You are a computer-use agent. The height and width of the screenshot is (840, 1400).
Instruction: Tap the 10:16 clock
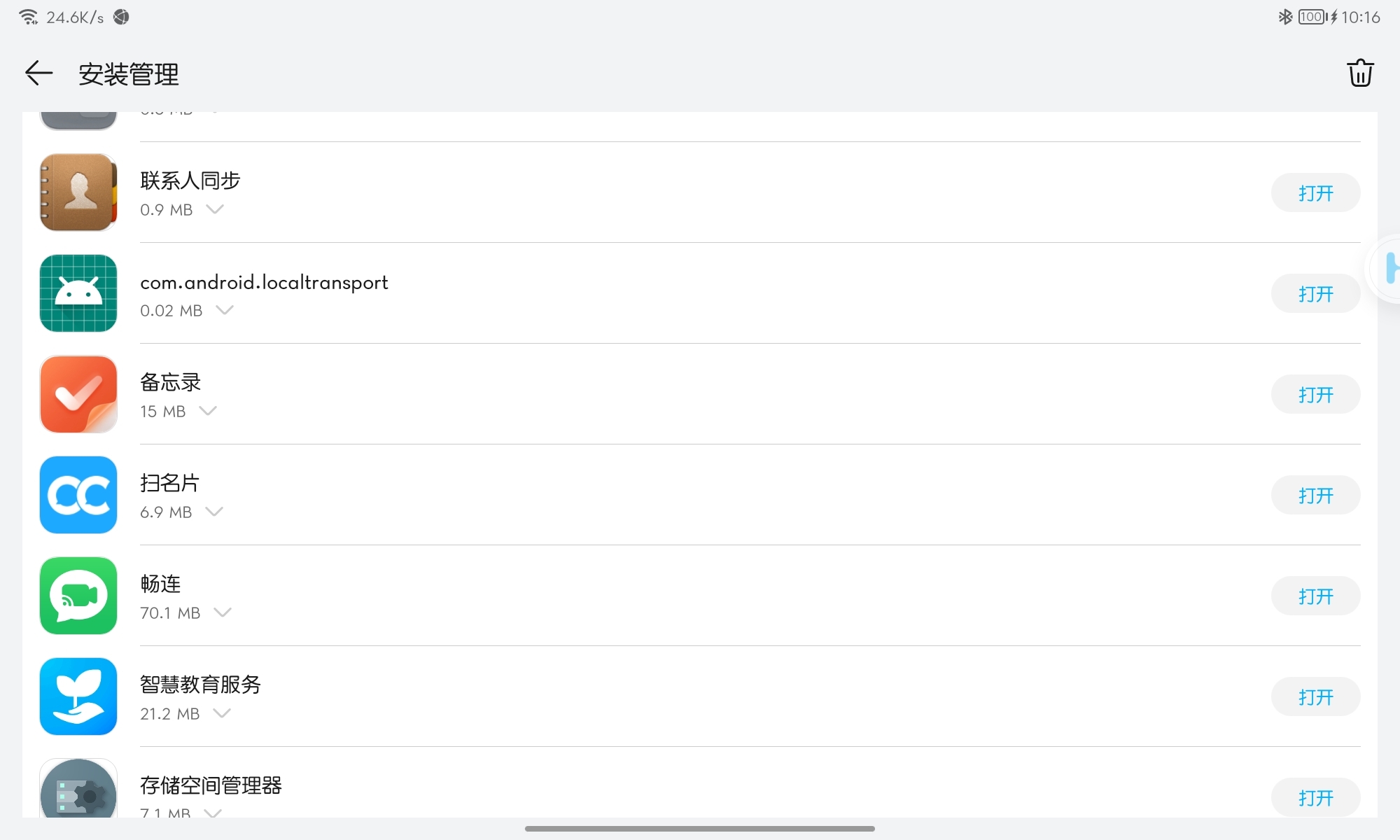(x=1360, y=17)
